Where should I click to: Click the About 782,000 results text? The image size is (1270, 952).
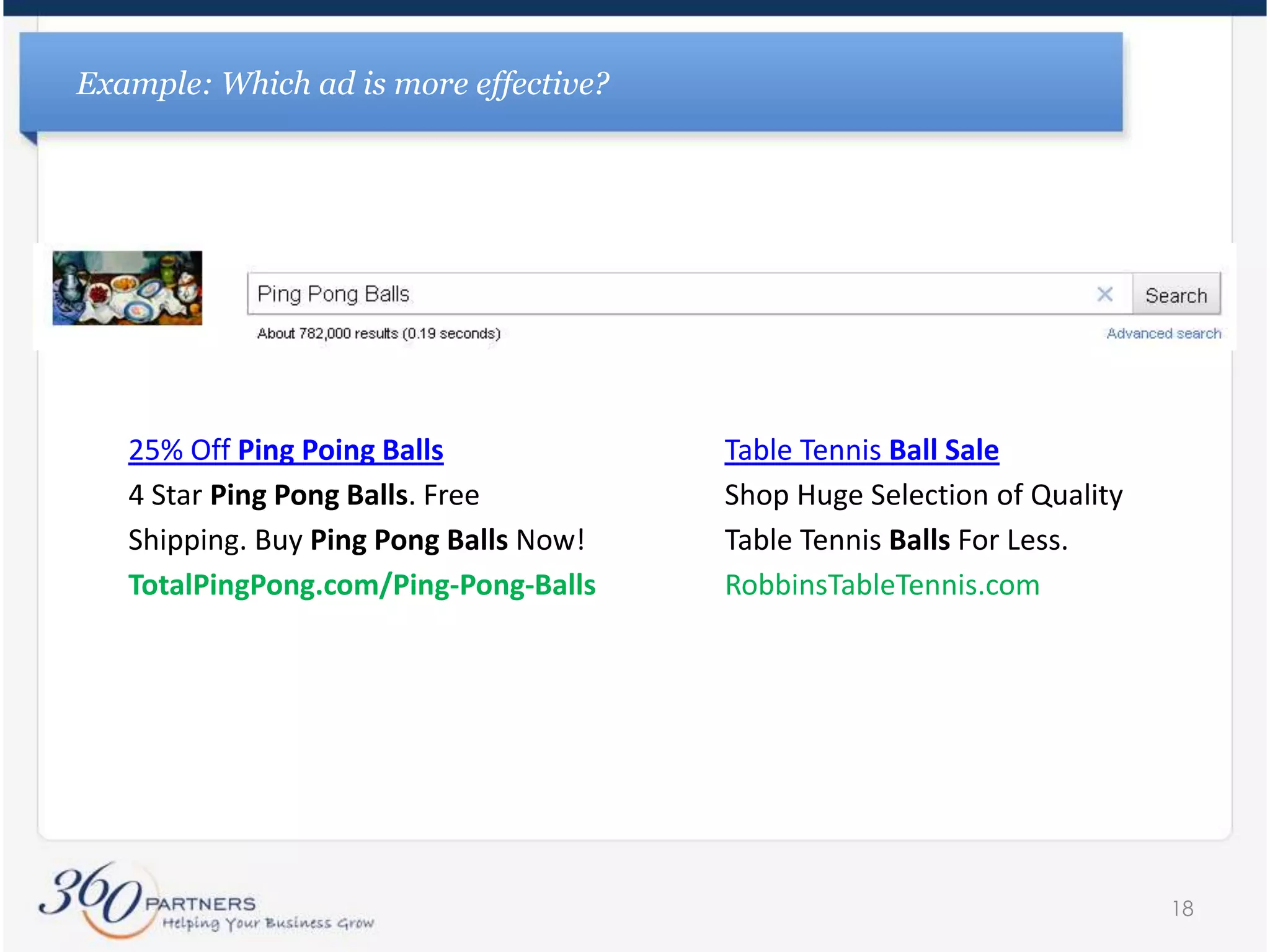[x=378, y=333]
